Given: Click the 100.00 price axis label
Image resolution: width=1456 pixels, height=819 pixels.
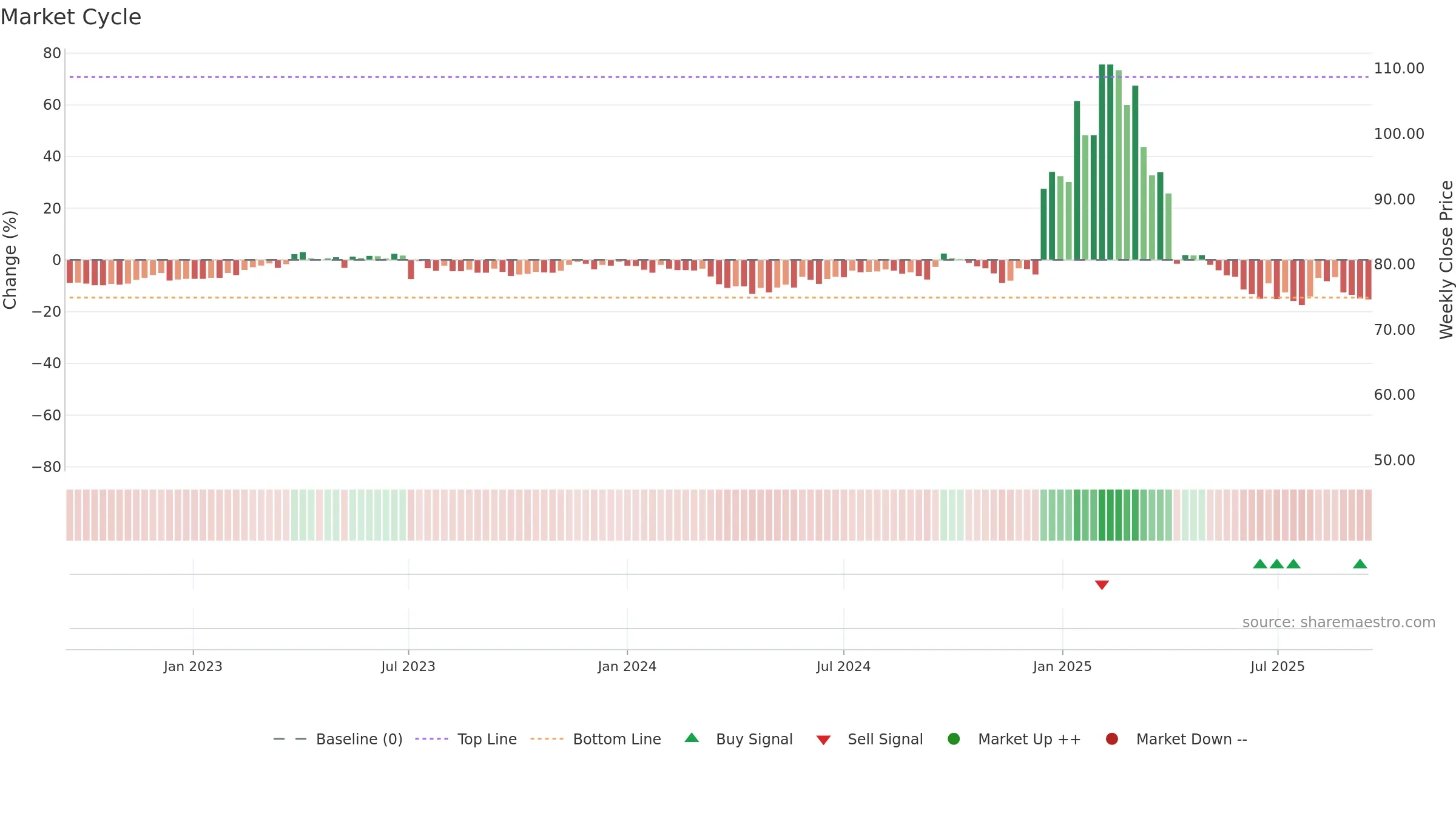Looking at the screenshot, I should coord(1399,133).
